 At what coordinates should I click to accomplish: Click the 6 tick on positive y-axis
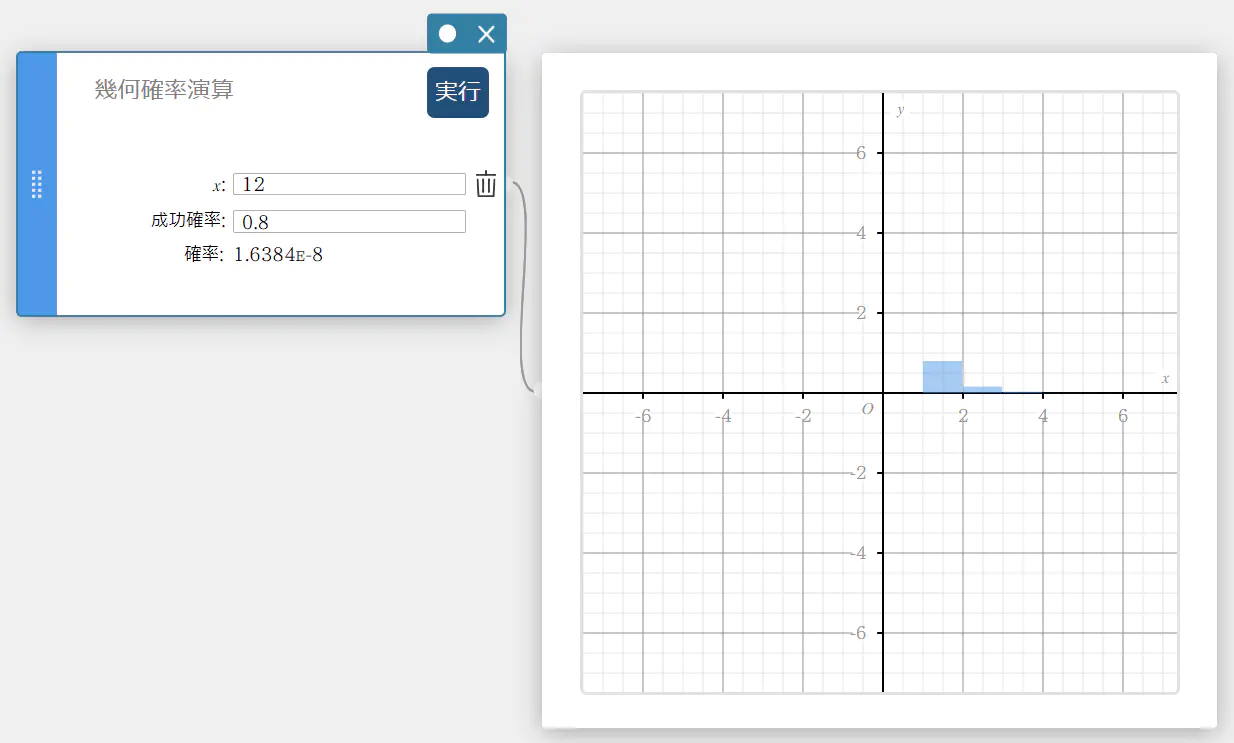coord(858,153)
